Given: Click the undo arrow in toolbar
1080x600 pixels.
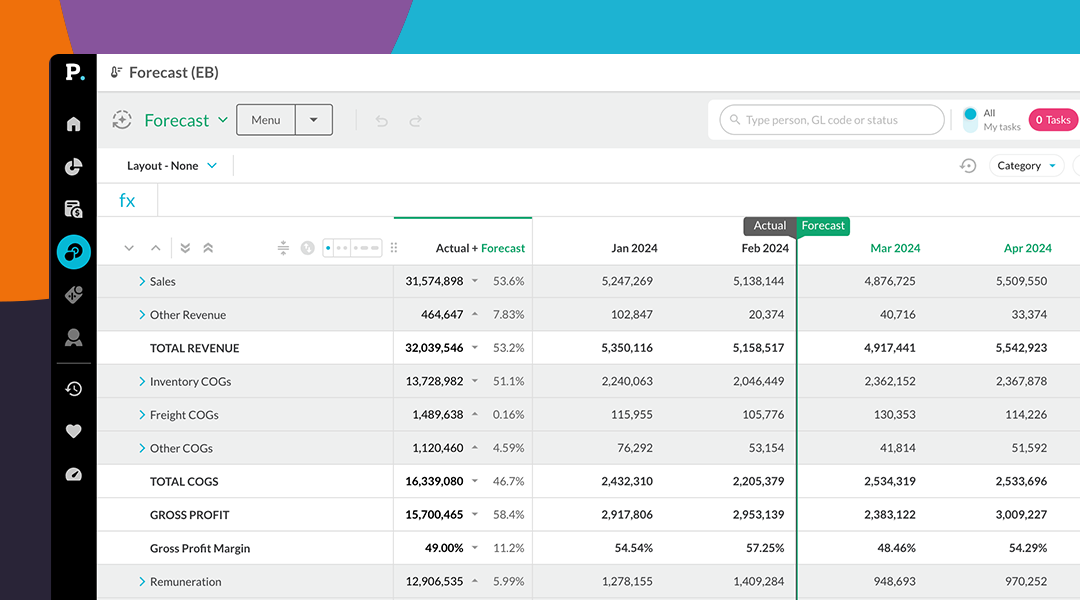Looking at the screenshot, I should [382, 121].
